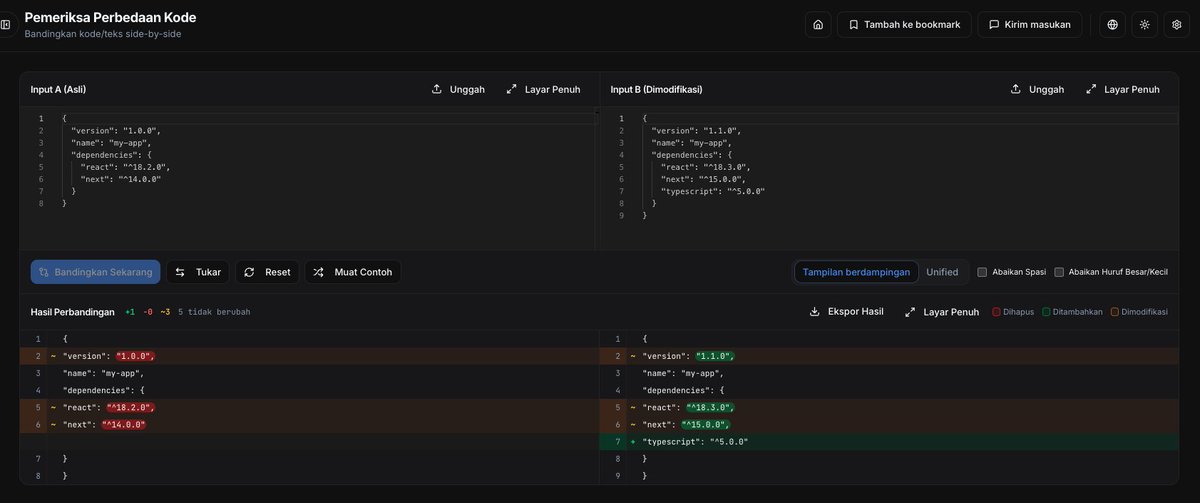
Task: Click "^18.2.0" in left diff result
Action: (131, 407)
